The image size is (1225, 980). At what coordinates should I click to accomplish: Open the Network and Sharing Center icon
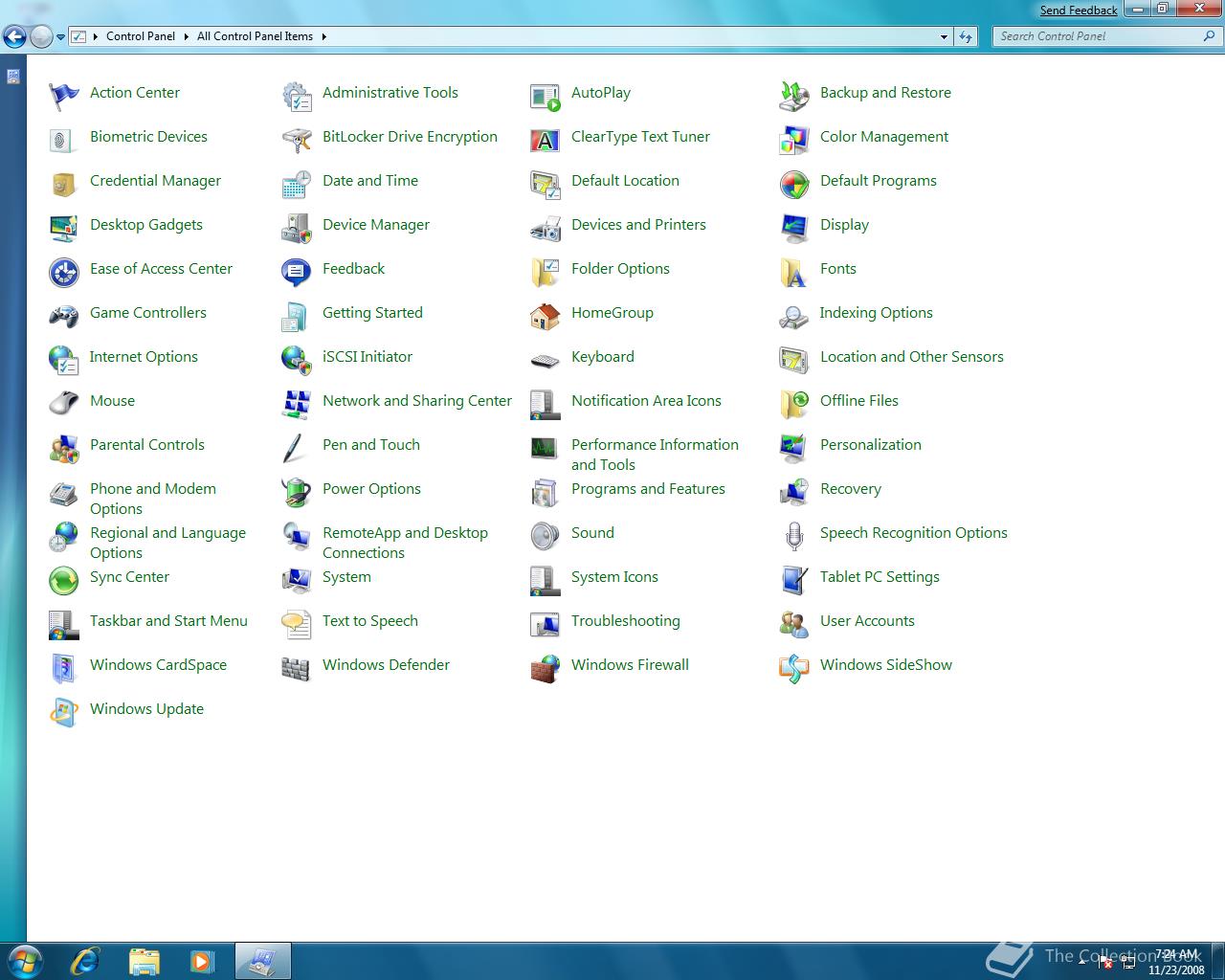pos(297,404)
